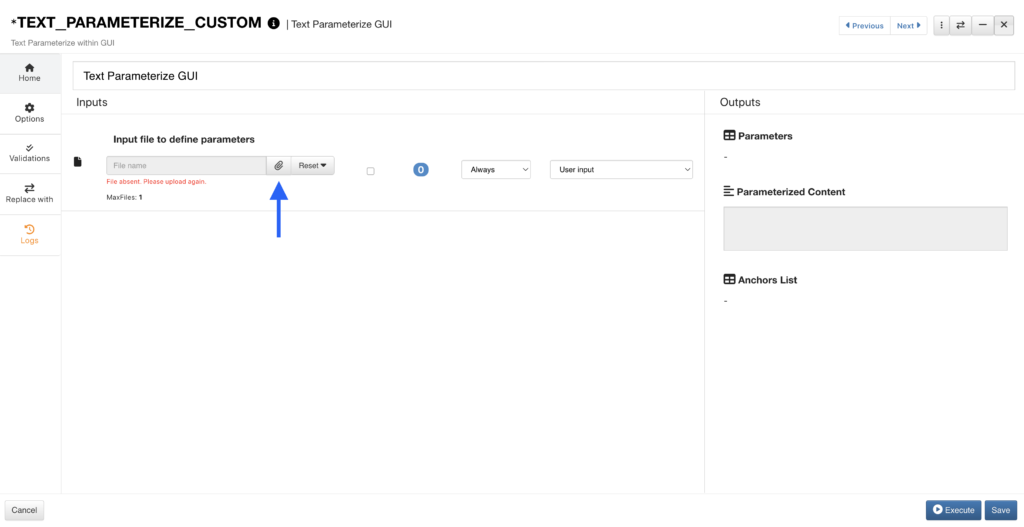Close the dialog with the X icon

1004,25
